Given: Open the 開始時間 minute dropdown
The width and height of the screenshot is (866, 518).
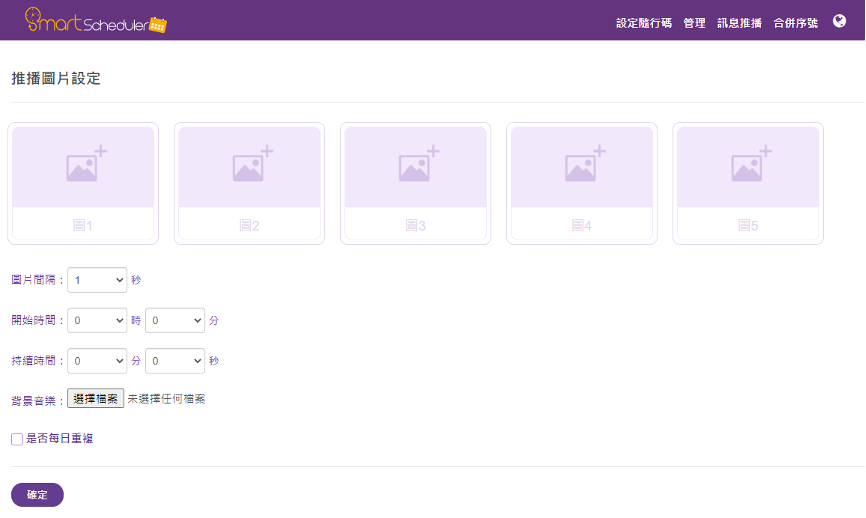Looking at the screenshot, I should coord(175,320).
